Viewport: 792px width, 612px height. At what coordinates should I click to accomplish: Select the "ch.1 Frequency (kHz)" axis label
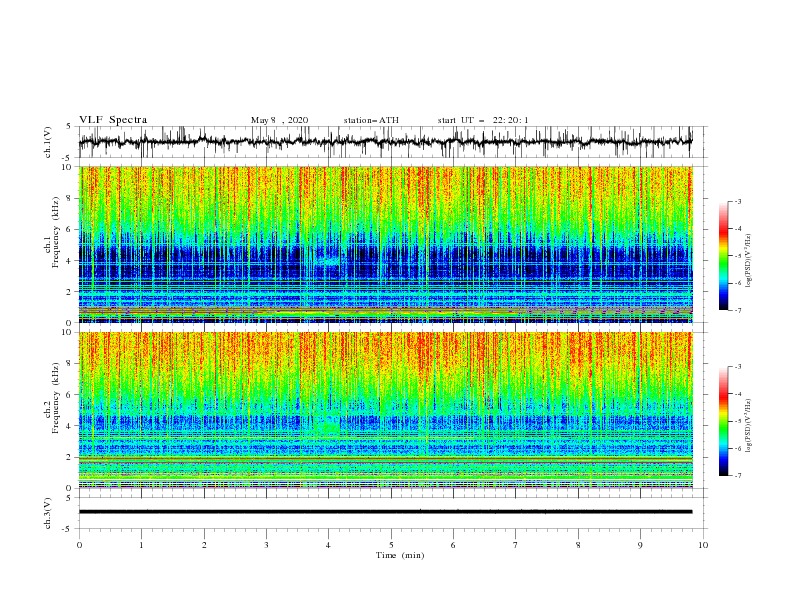coord(53,230)
